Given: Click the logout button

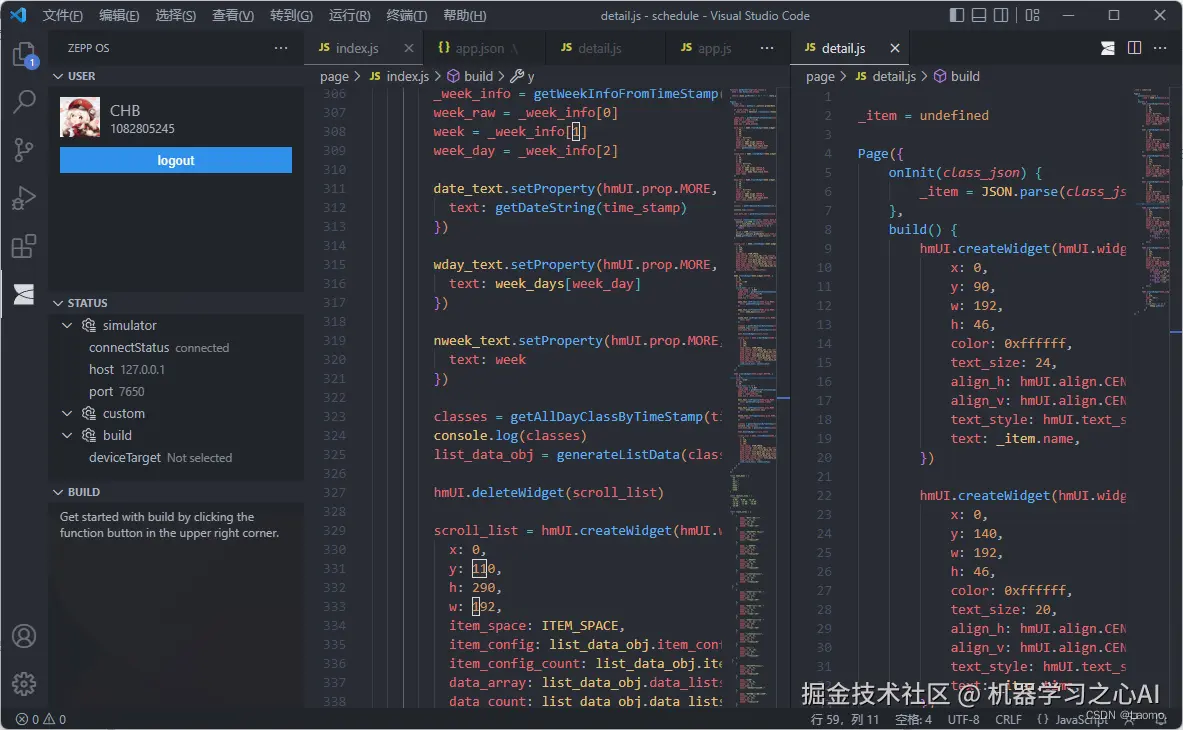Looking at the screenshot, I should (x=176, y=160).
